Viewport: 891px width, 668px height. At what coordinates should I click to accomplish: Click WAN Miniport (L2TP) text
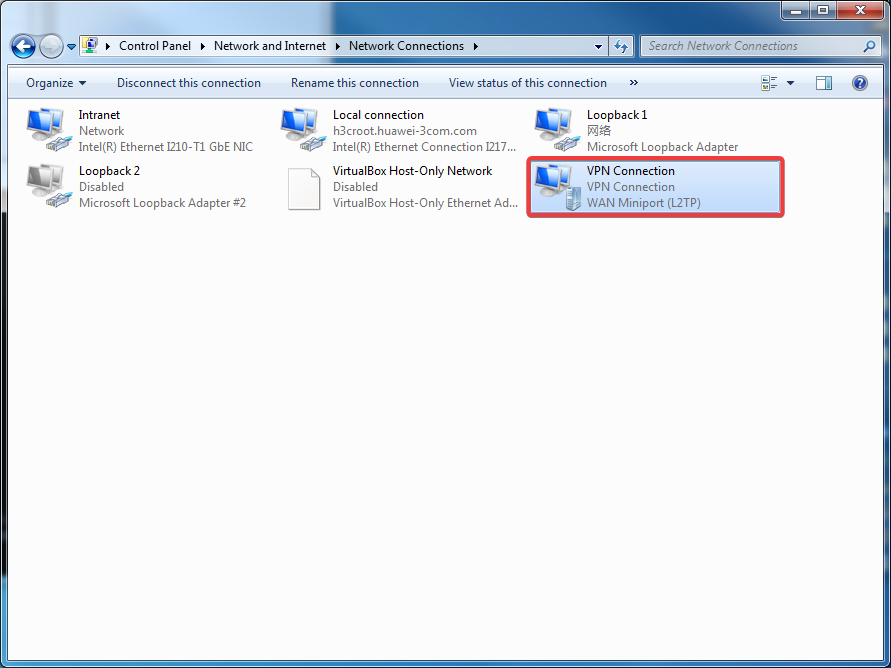tap(644, 203)
